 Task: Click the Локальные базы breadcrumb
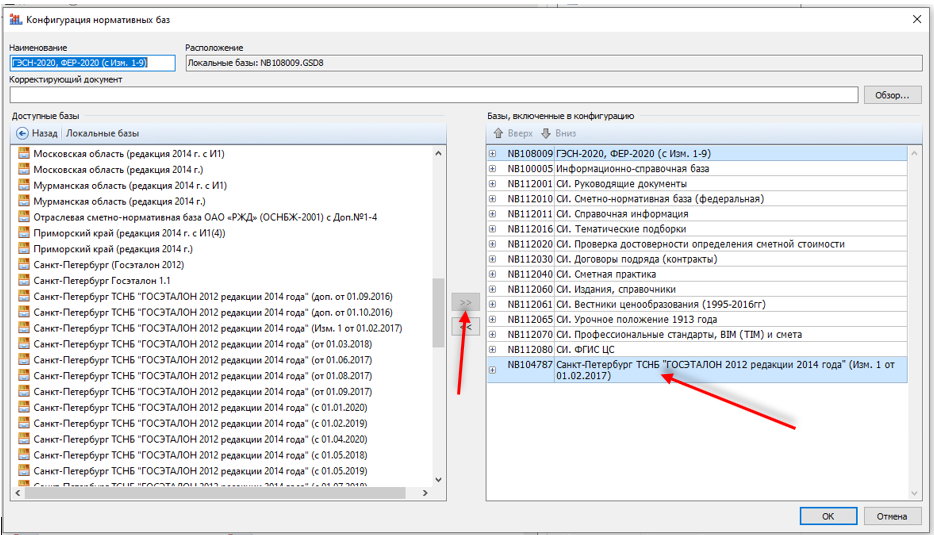pyautogui.click(x=102, y=133)
